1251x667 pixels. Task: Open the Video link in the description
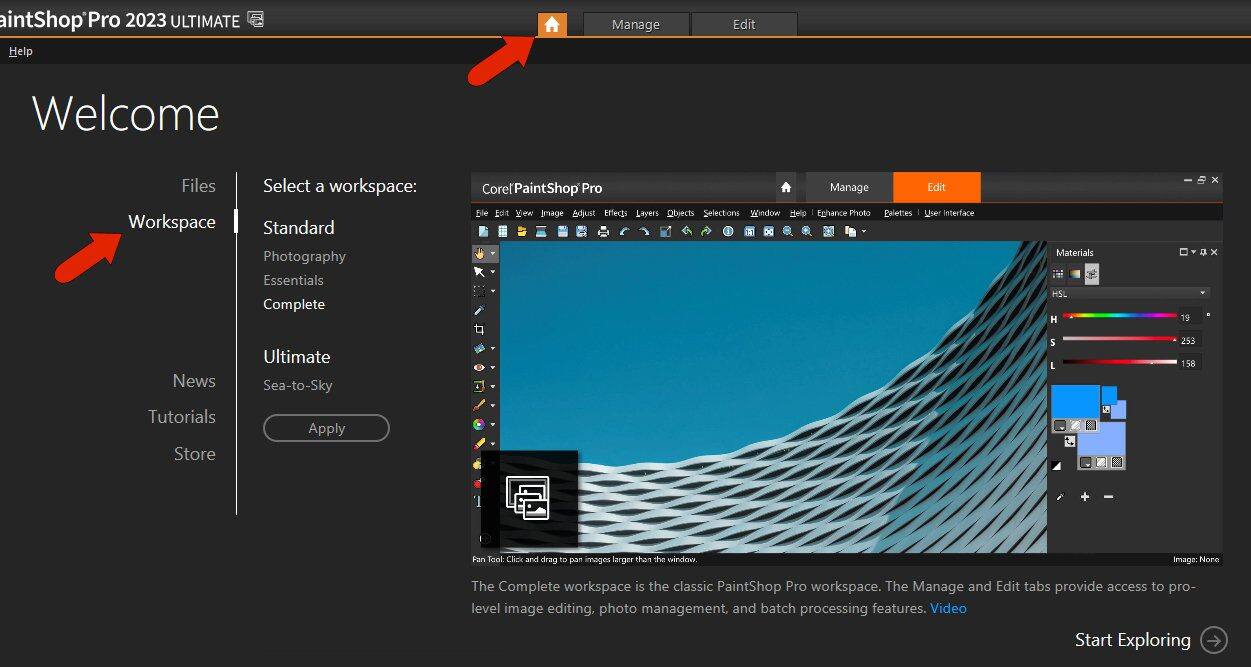pos(948,608)
